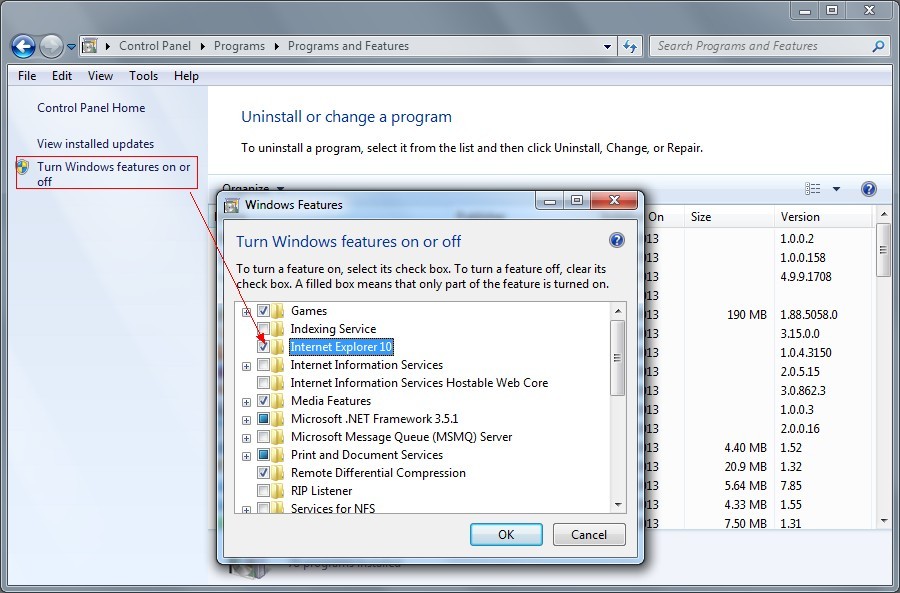Open the Tools menu
Viewport: 900px width, 593px height.
(143, 76)
